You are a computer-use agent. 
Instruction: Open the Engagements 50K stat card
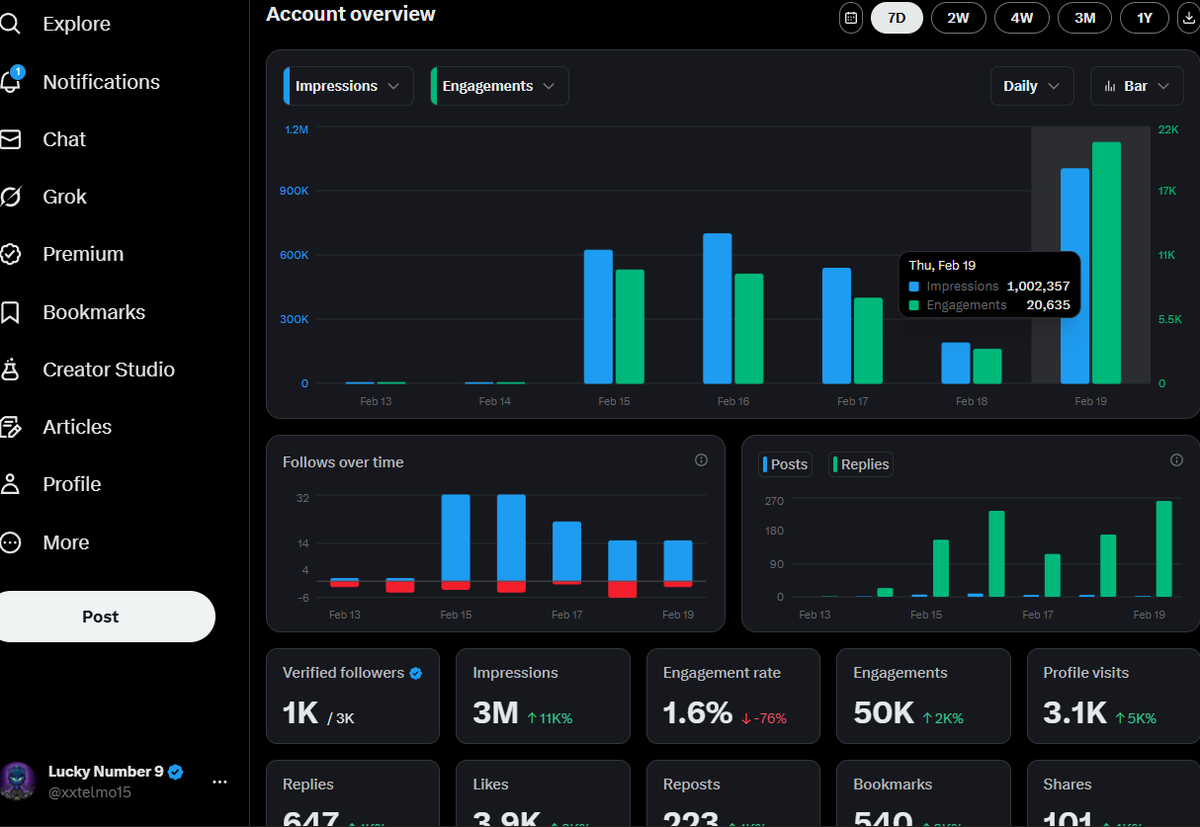click(923, 696)
